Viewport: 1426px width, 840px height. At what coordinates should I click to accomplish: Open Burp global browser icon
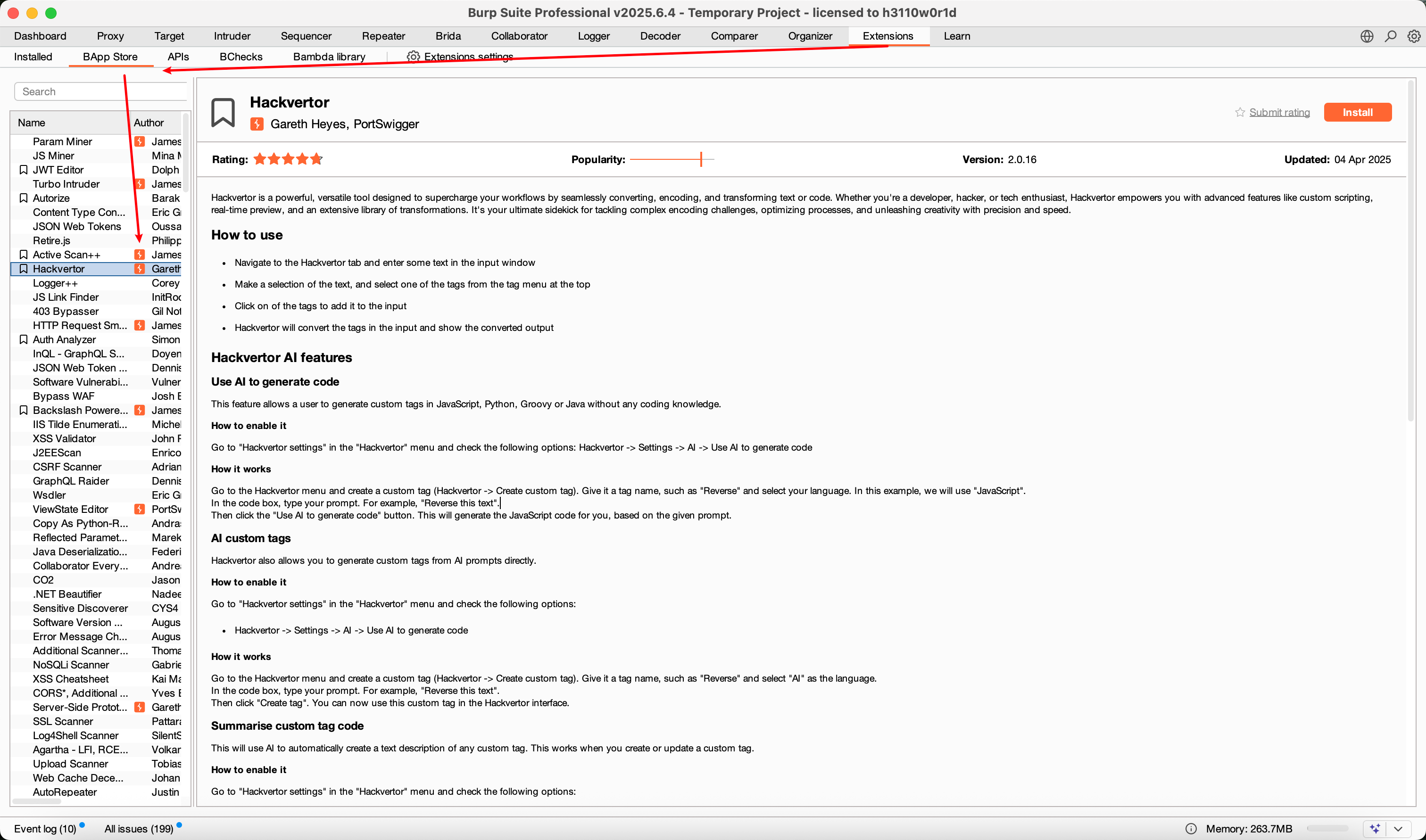click(1367, 36)
